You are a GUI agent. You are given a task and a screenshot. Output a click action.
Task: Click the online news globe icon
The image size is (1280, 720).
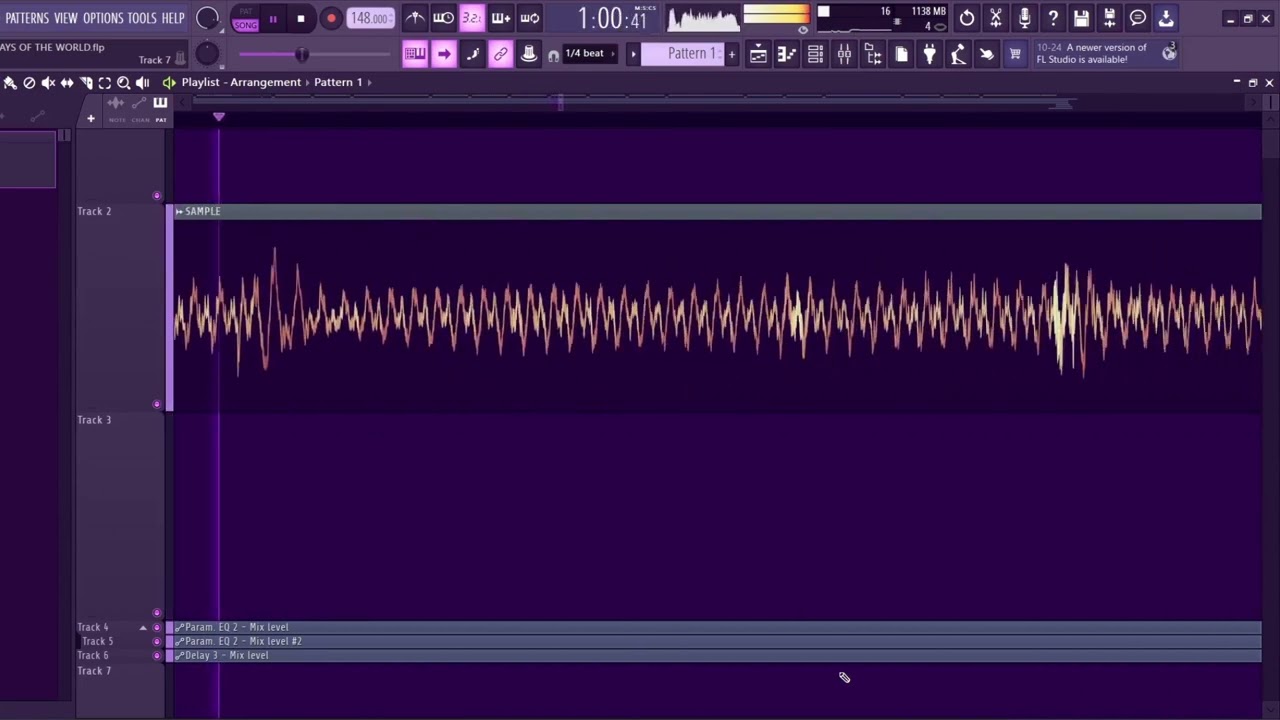(1169, 53)
